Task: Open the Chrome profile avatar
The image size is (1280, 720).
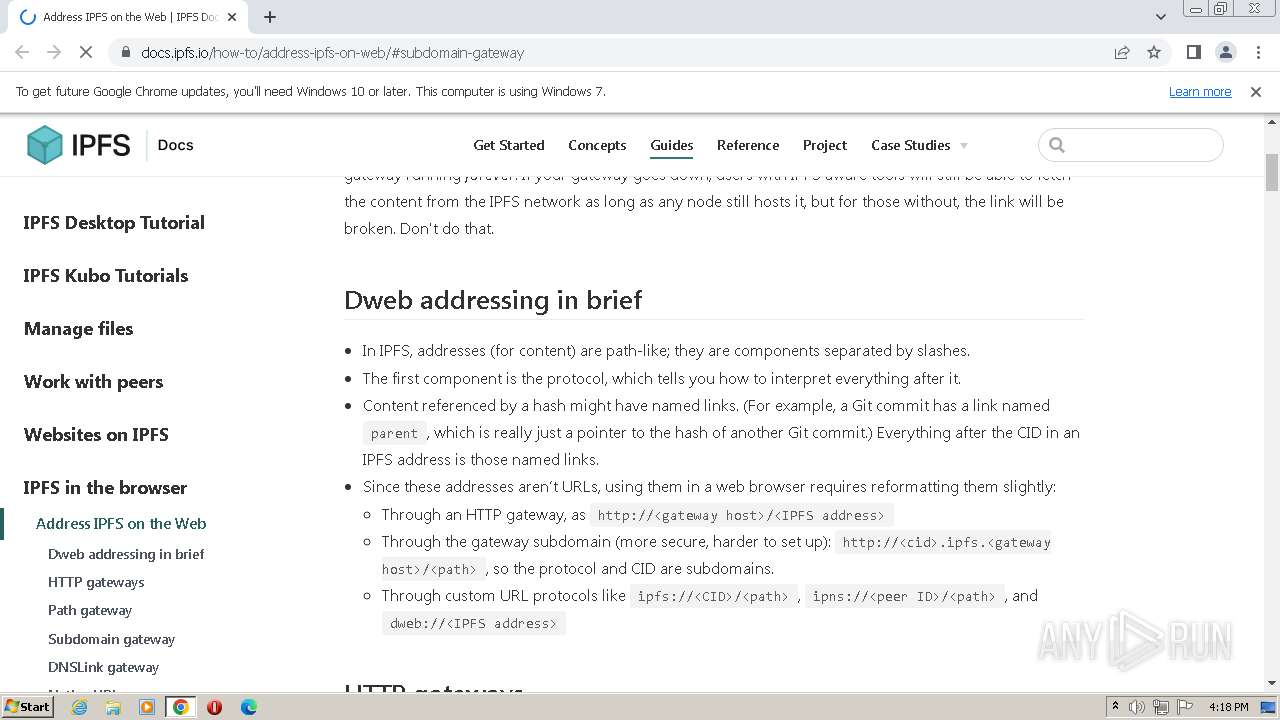Action: click(1226, 53)
